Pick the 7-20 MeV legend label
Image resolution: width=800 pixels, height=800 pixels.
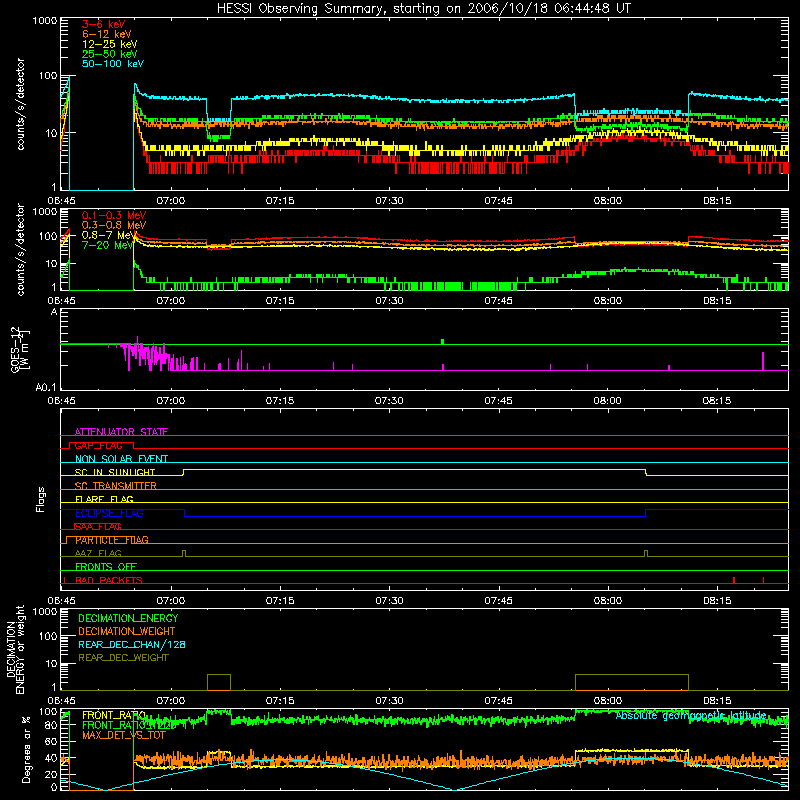pos(108,245)
